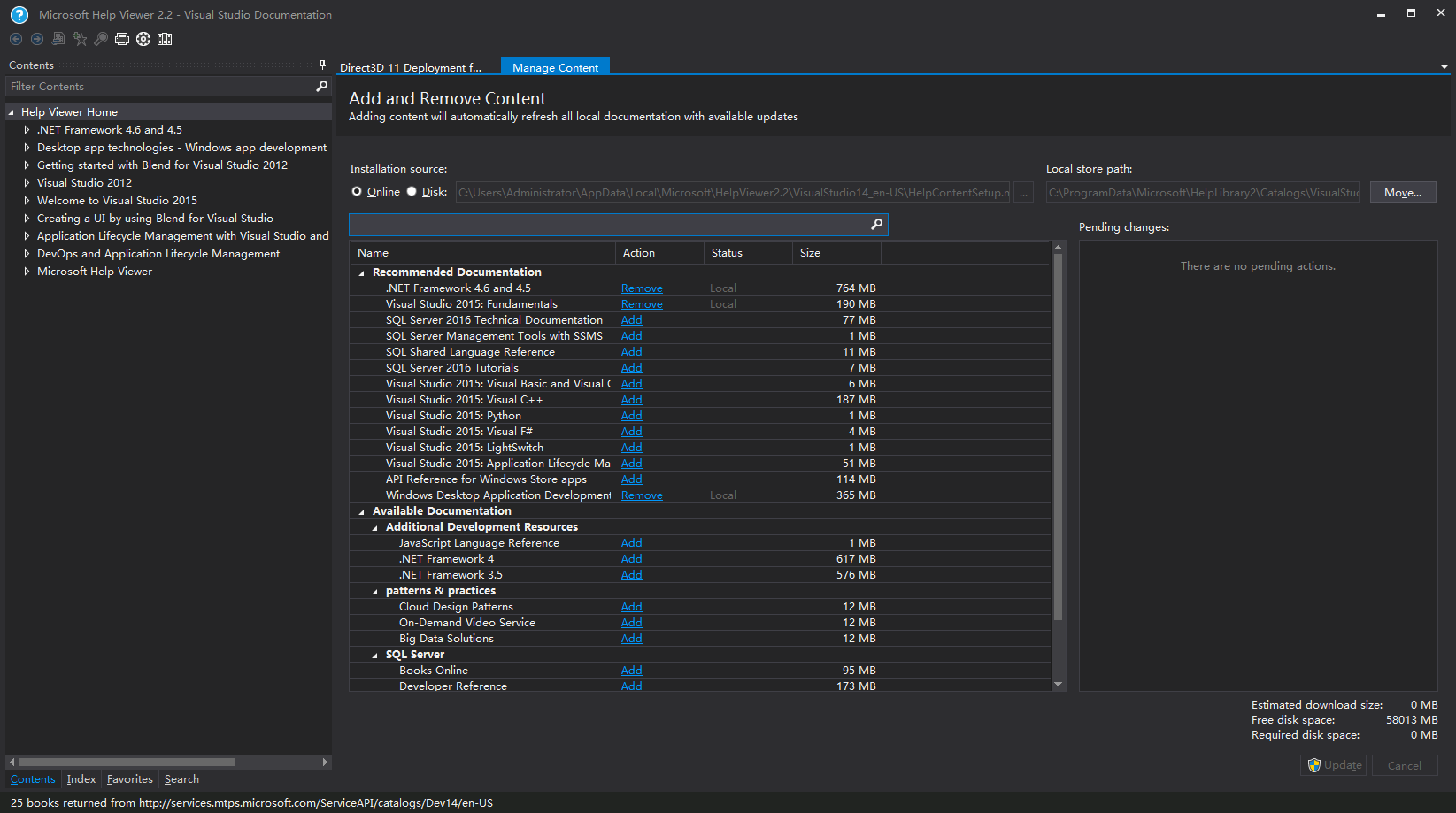Image resolution: width=1456 pixels, height=813 pixels.
Task: Expand the .NET Framework 4.6 and 4.5 node
Action: coord(27,130)
